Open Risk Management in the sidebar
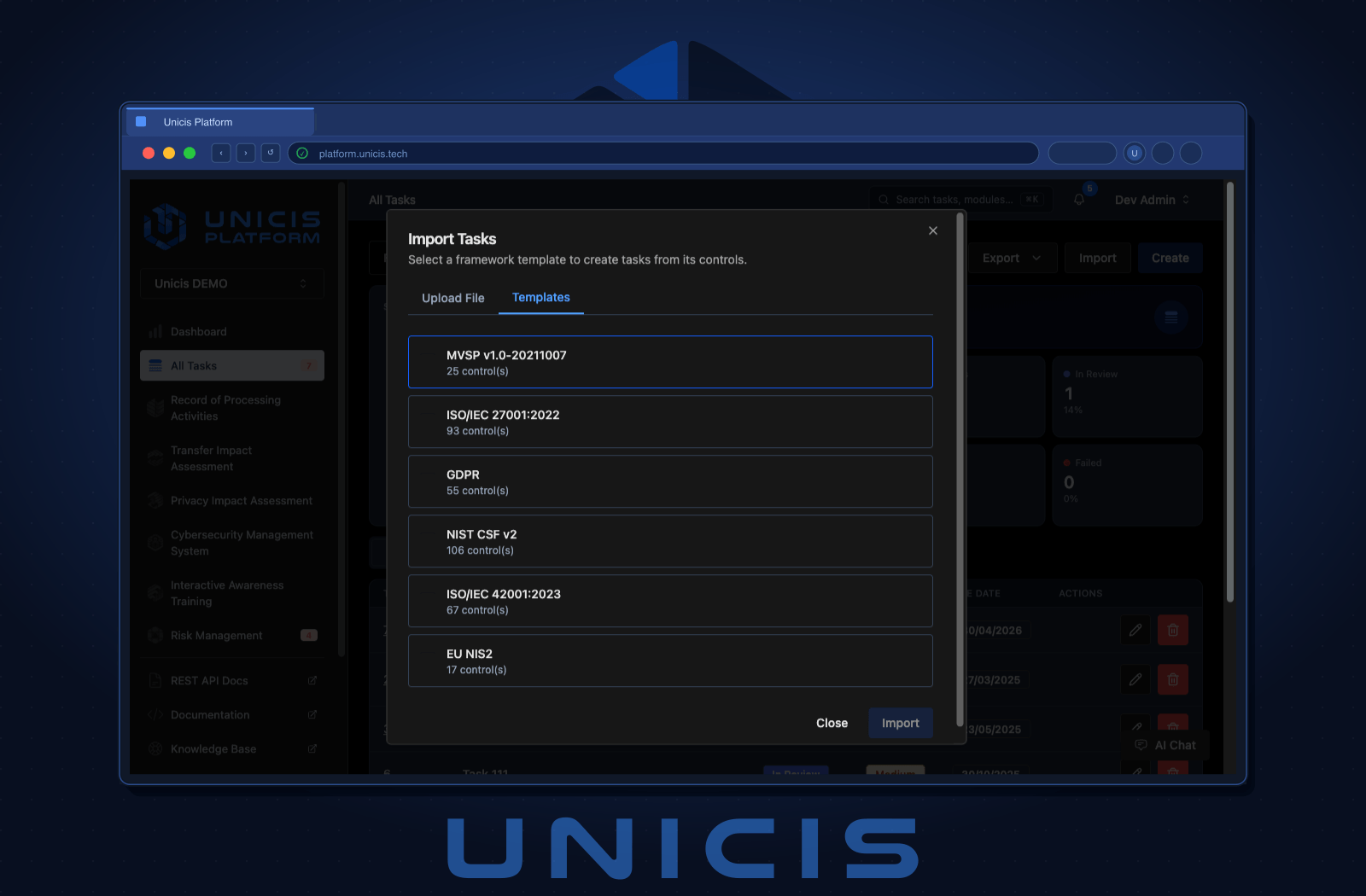Screen dimensions: 1366x896 232,636
